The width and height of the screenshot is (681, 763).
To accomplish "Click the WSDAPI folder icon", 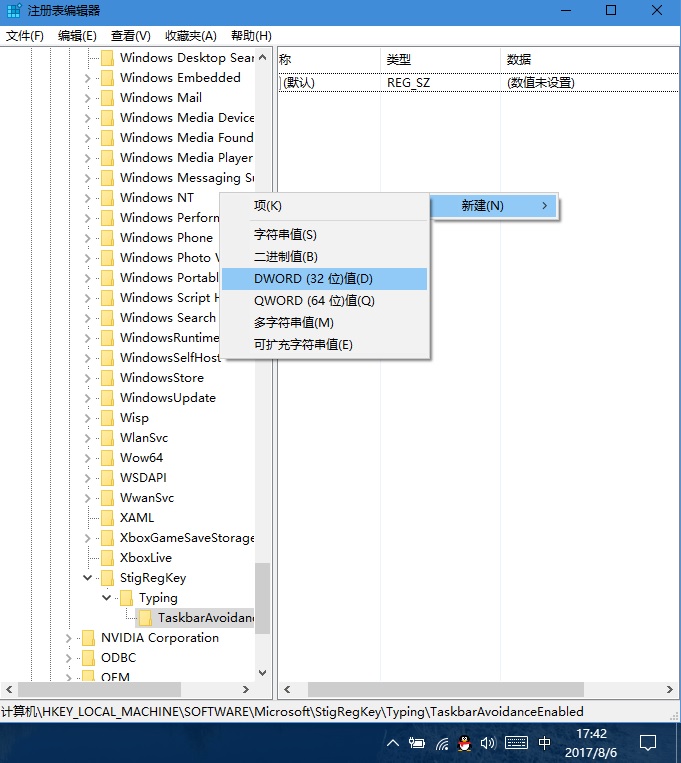I will point(107,477).
